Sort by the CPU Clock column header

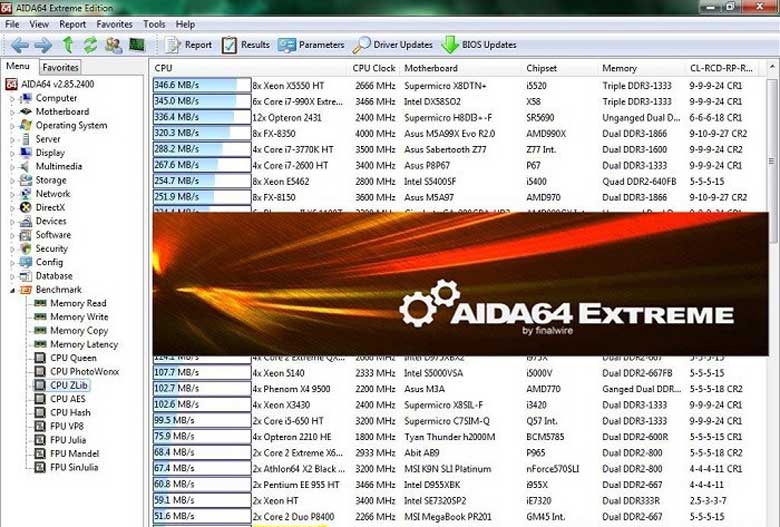tap(374, 68)
